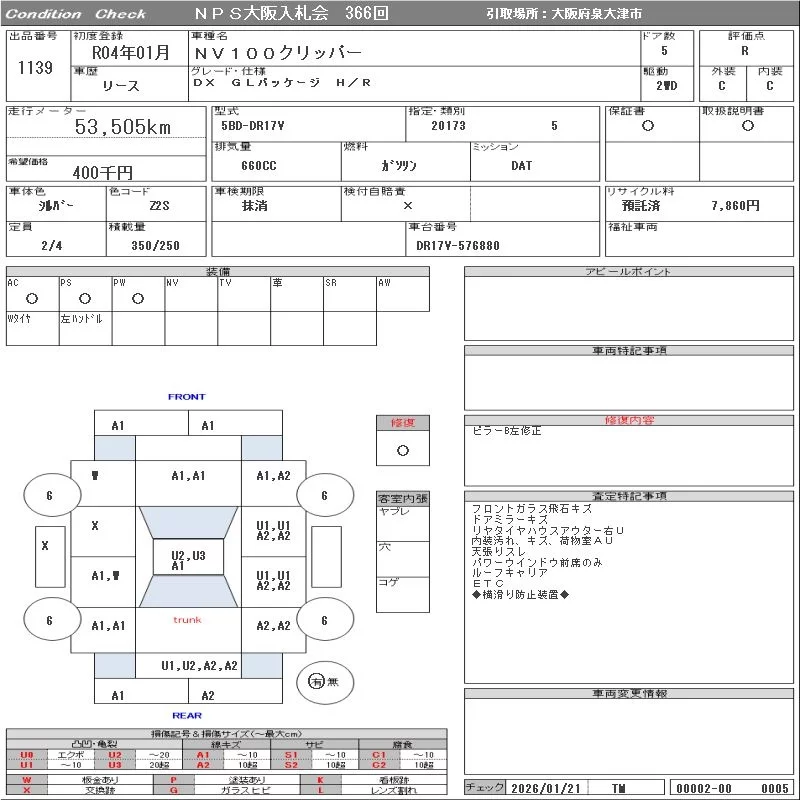Screen dimensions: 800x800
Task: Select body color value 'シルバー'
Action: 56,206
